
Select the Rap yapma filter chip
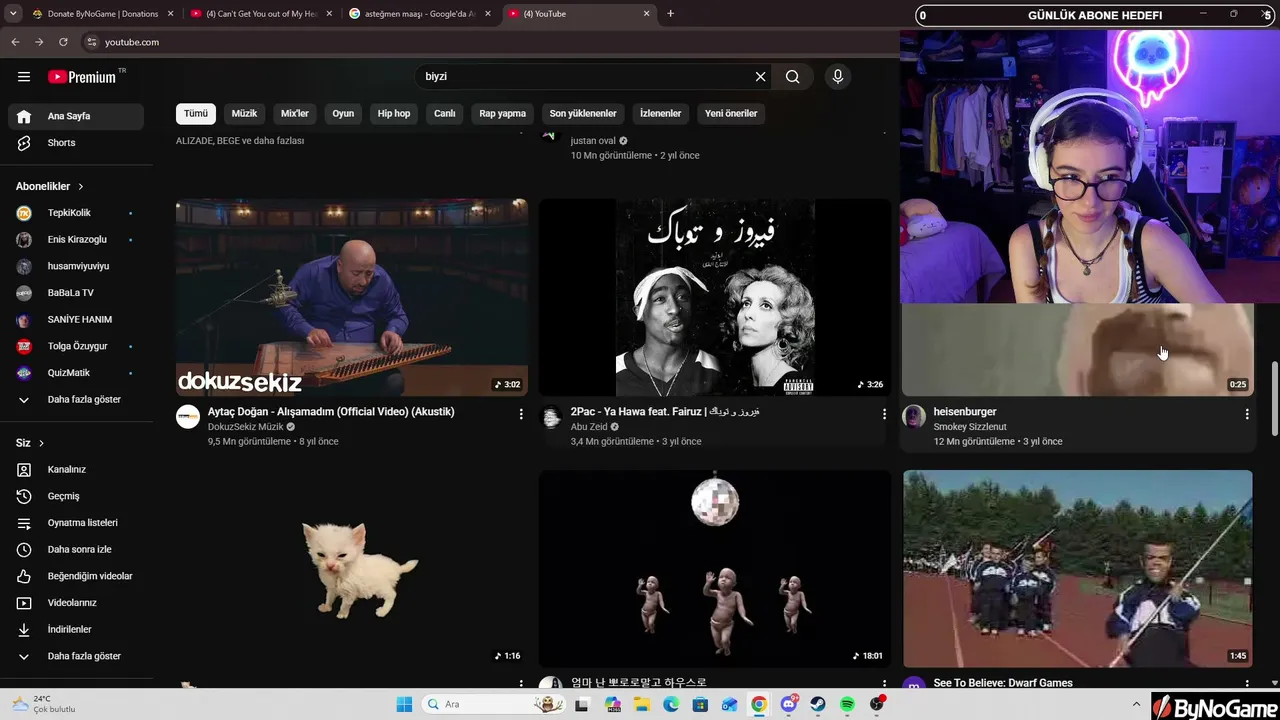point(502,114)
